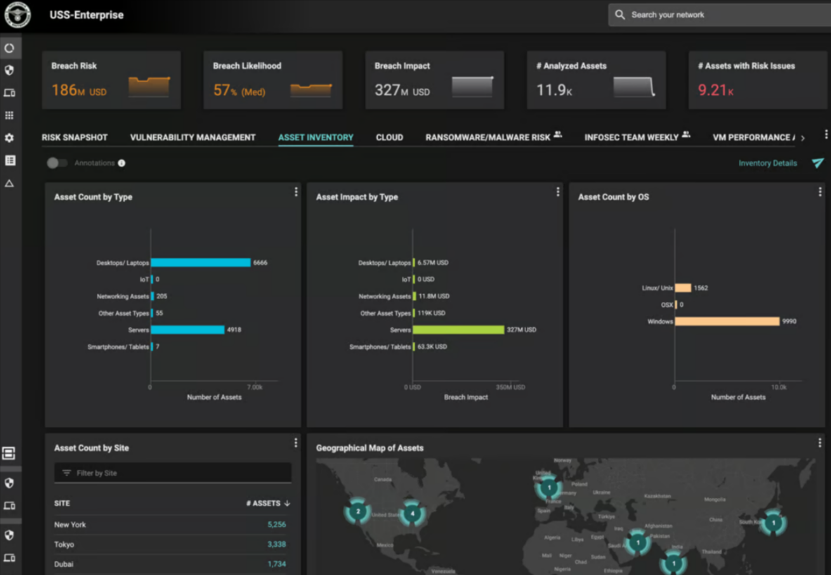Click the filter icon in Filter by Site
831x575 pixels.
pyautogui.click(x=66, y=473)
